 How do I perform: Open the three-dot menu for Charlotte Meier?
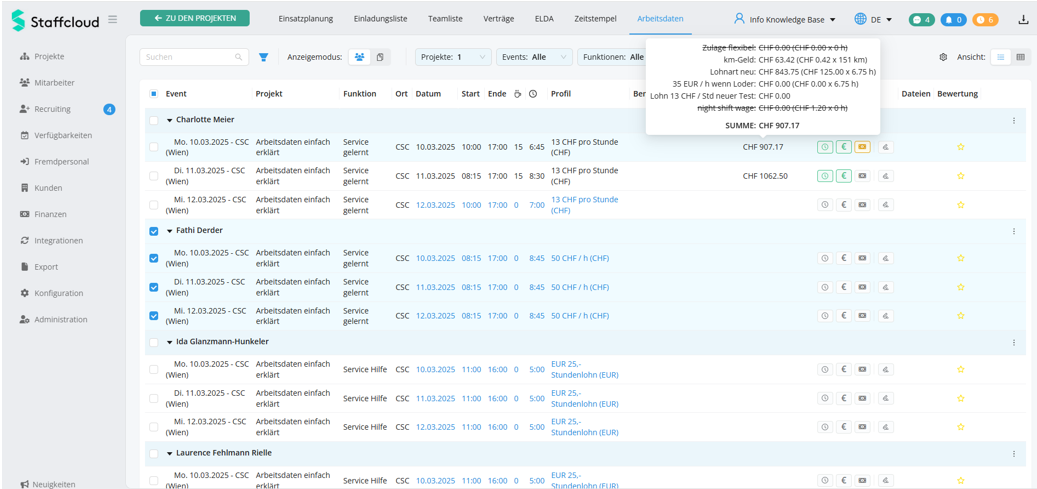(1013, 120)
